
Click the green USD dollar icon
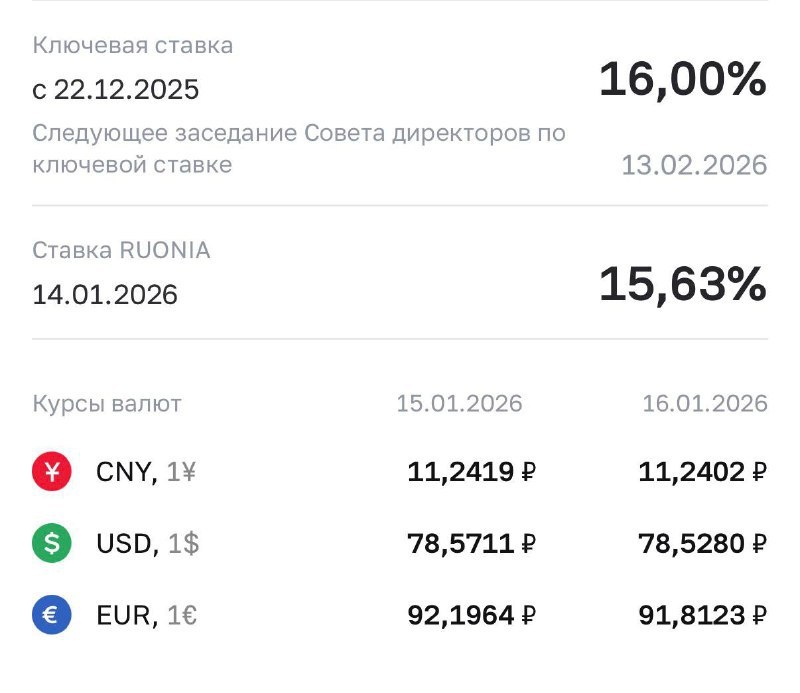52,544
